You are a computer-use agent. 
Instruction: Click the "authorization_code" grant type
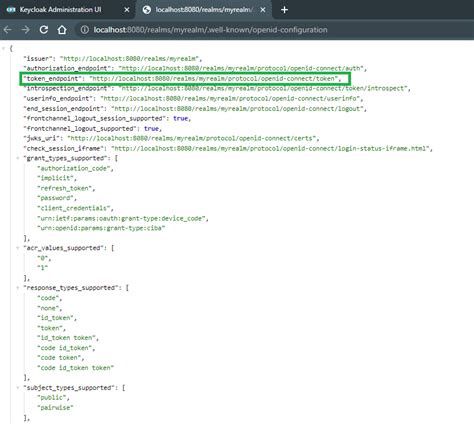point(74,168)
